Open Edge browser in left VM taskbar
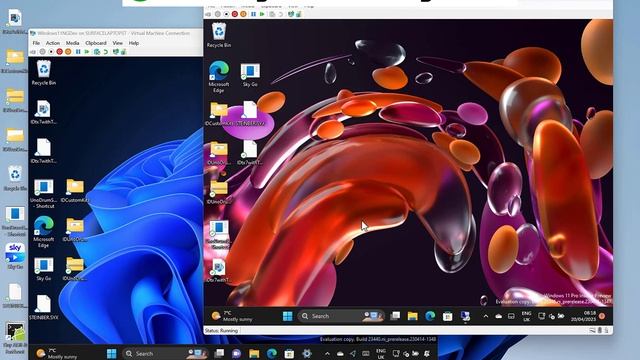Viewport: 640px width, 360px height. coord(271,353)
